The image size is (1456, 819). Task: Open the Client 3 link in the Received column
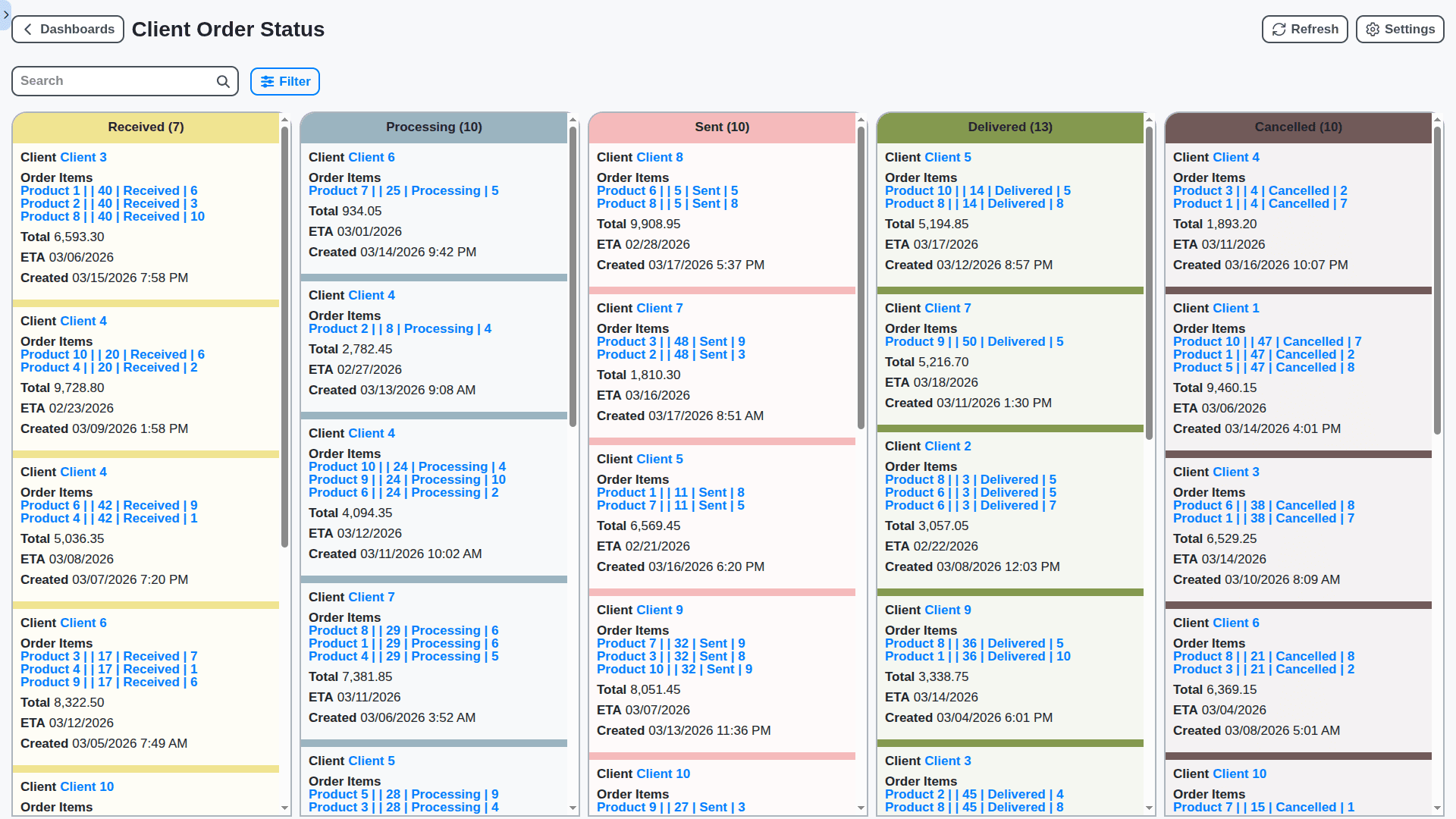click(83, 157)
